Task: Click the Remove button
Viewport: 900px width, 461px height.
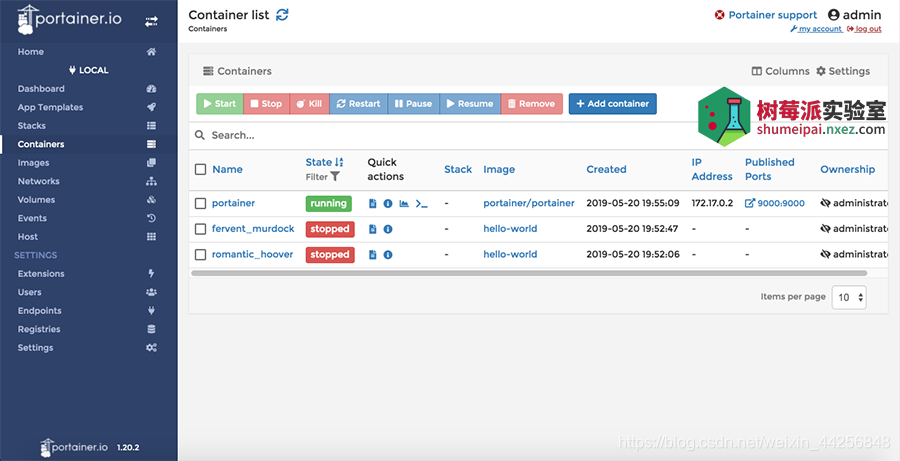Action: pos(532,104)
